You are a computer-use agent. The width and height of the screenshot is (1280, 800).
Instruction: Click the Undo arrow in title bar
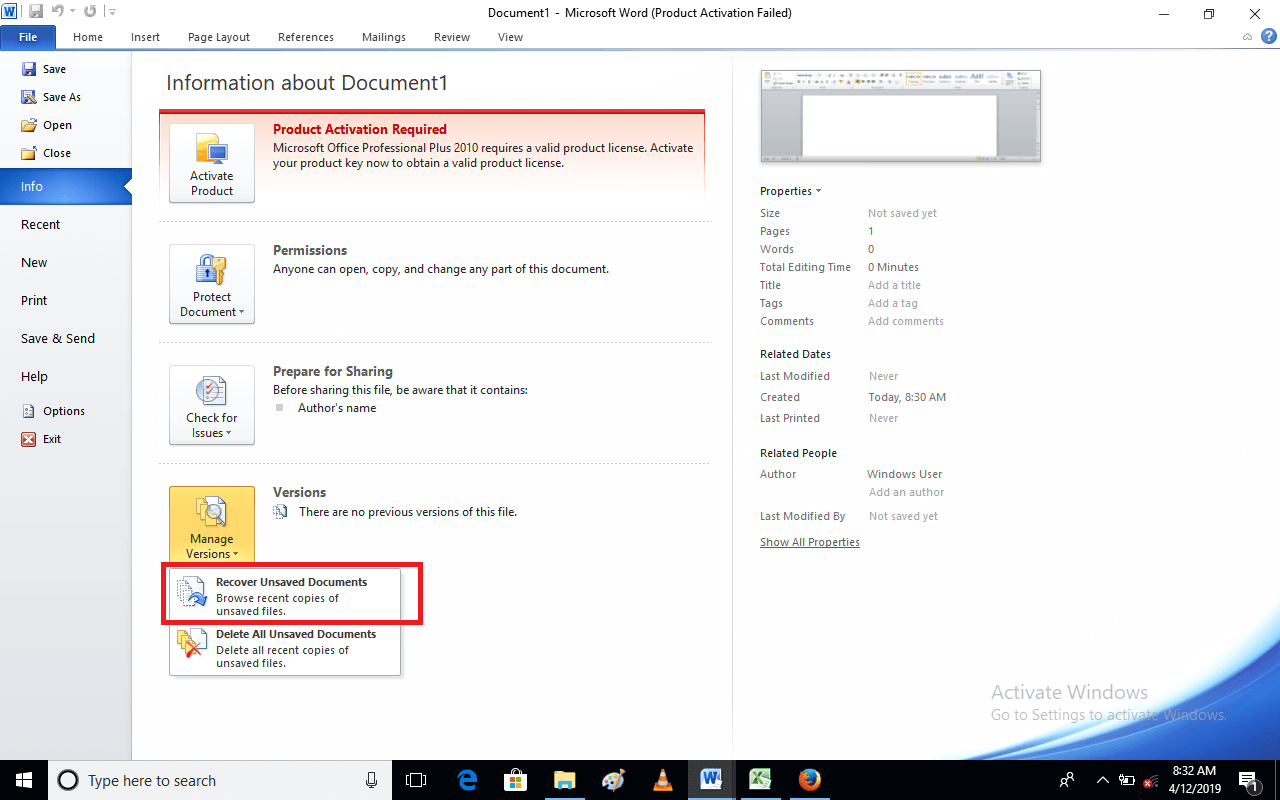coord(57,11)
